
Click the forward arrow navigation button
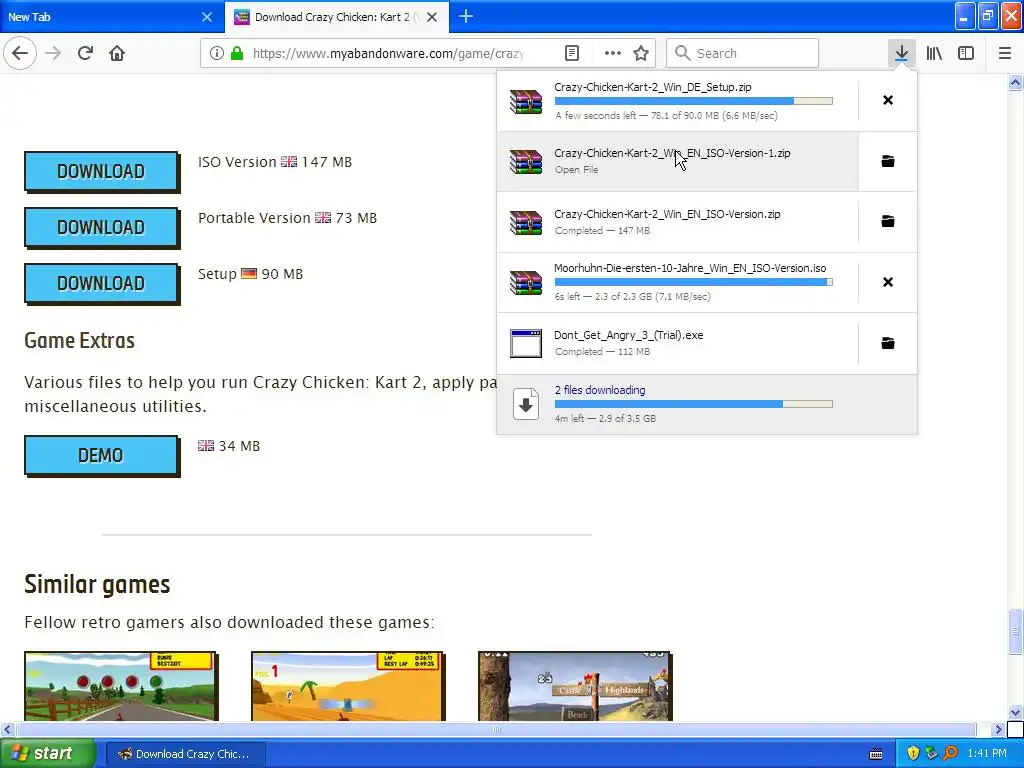[54, 53]
